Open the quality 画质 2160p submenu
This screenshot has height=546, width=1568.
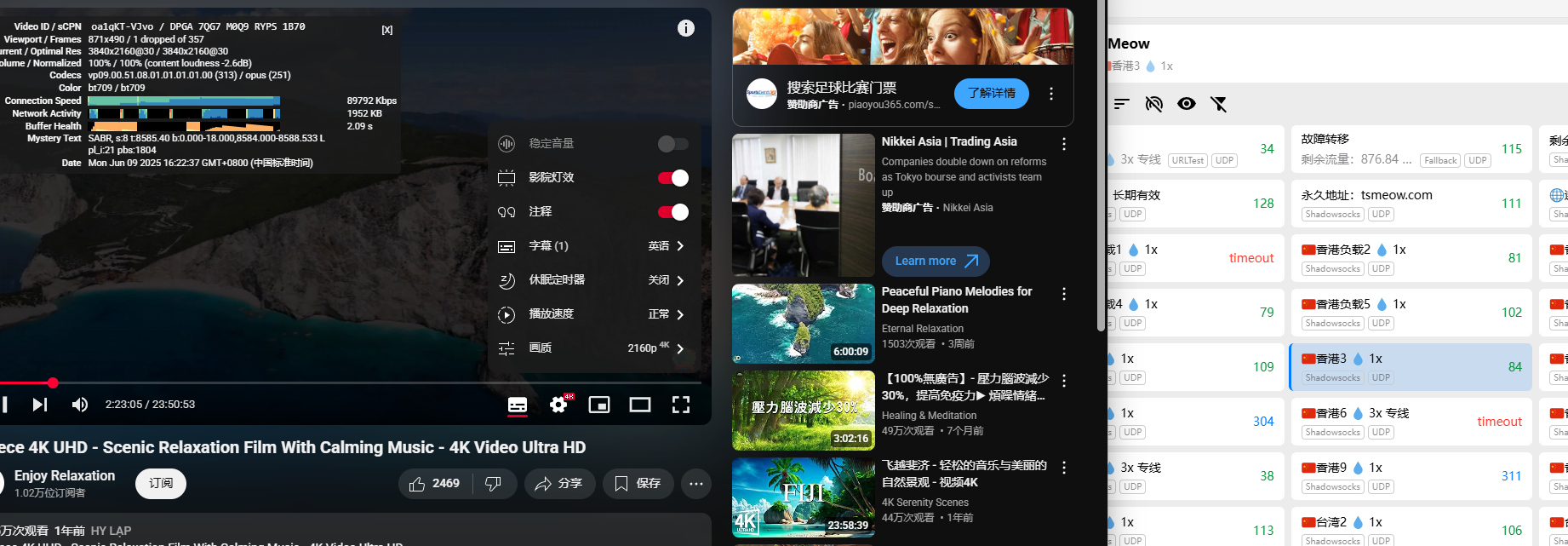click(x=592, y=348)
